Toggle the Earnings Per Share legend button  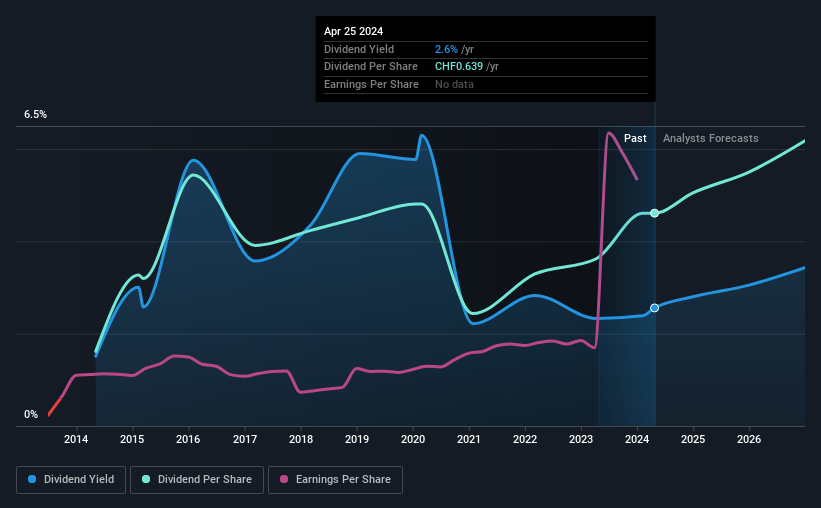pyautogui.click(x=335, y=480)
